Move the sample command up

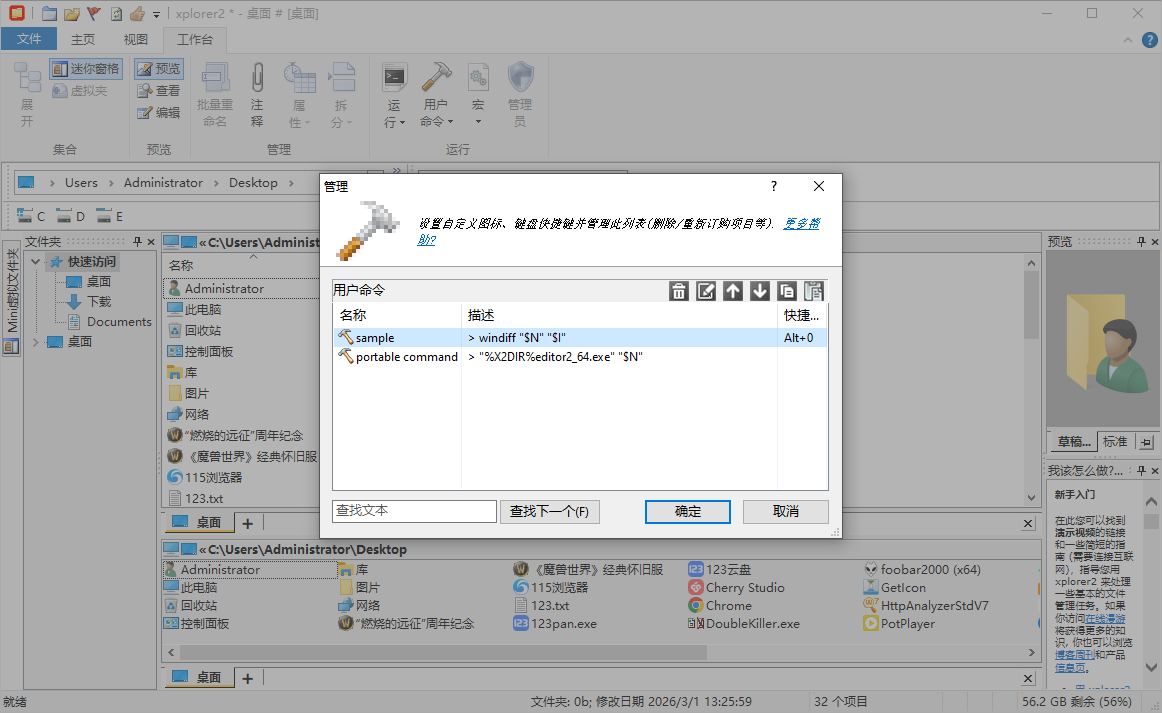click(x=733, y=290)
